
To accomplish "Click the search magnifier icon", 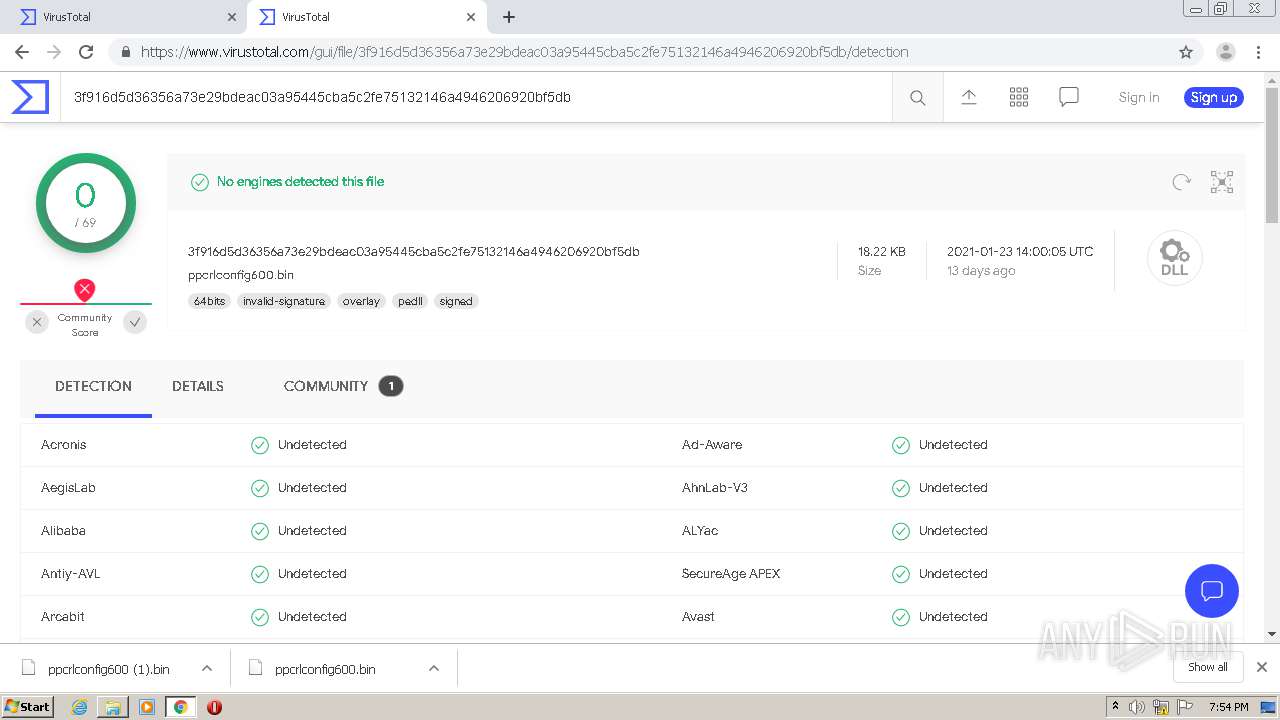I will 917,97.
